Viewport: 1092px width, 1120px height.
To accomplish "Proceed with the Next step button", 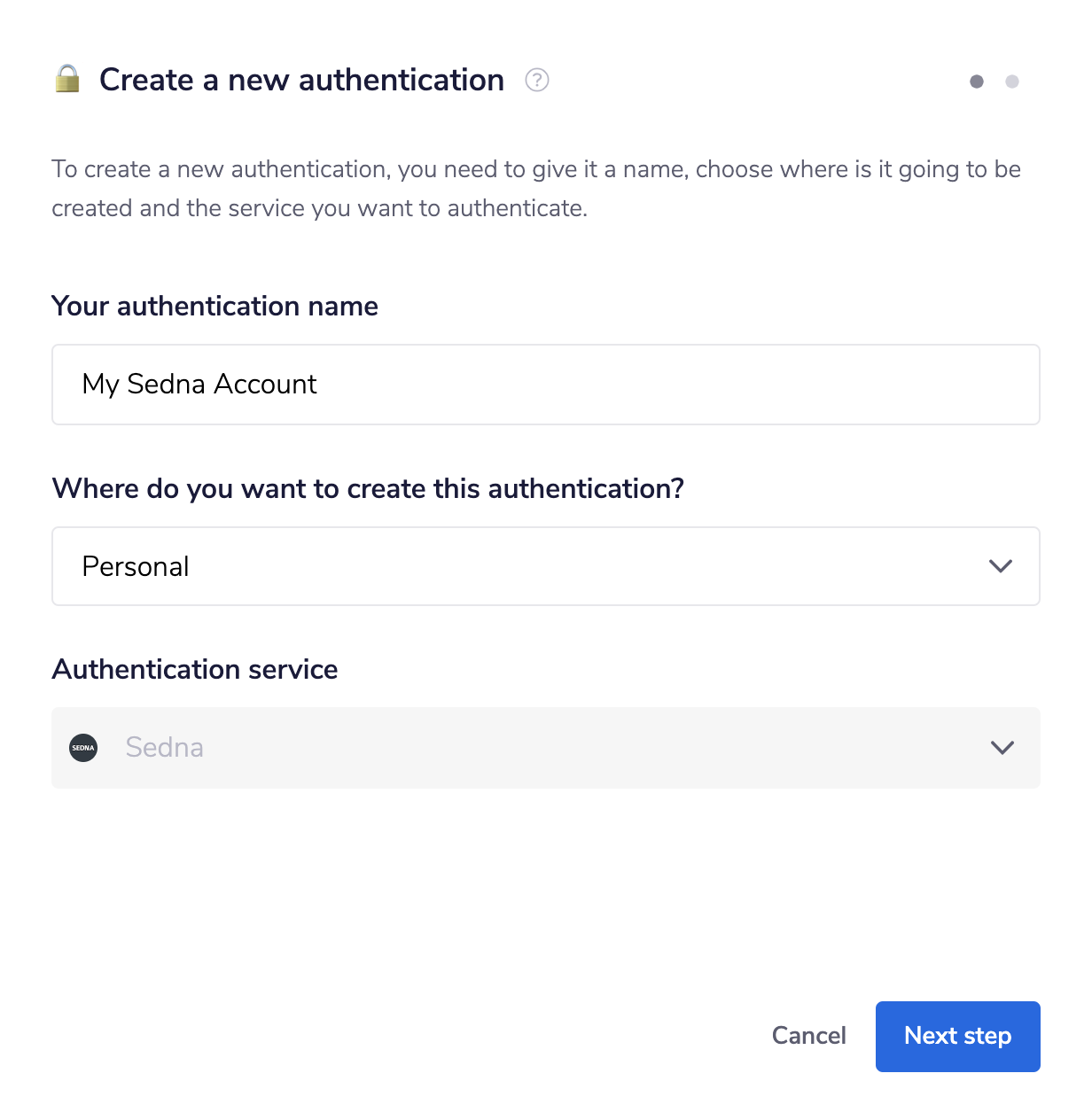I will [x=957, y=1036].
